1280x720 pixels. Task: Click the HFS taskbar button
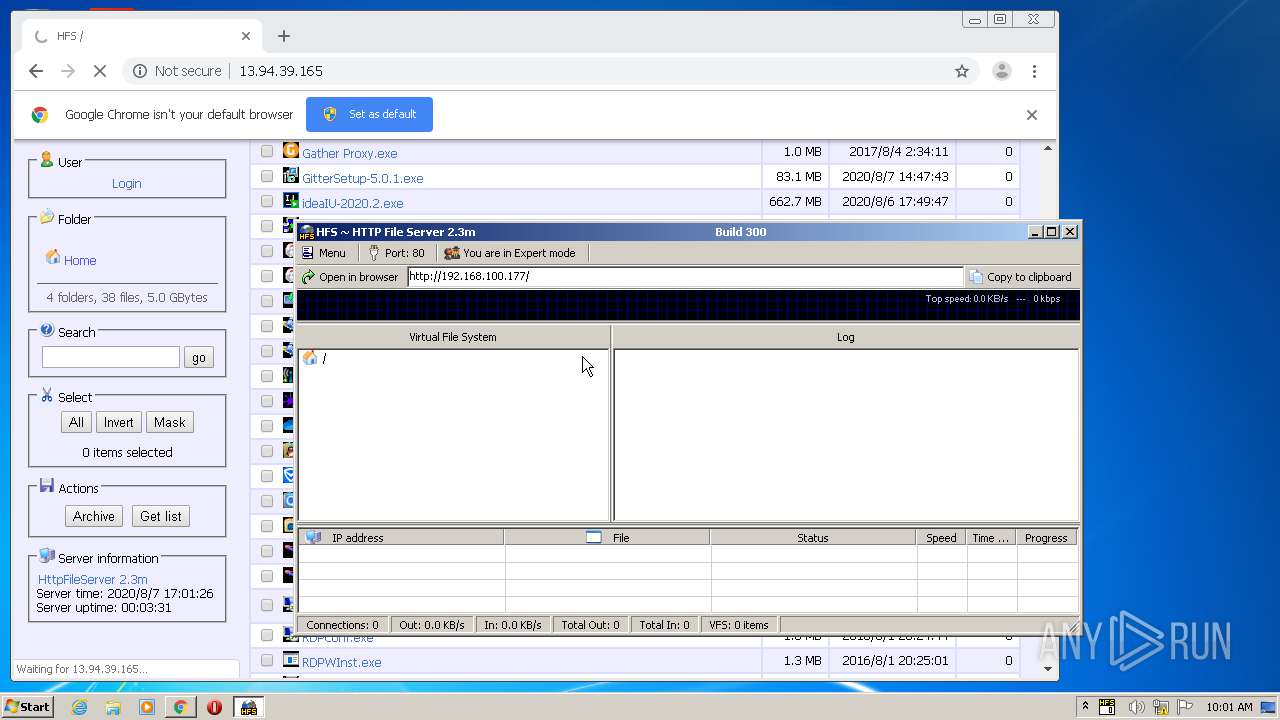[x=248, y=707]
